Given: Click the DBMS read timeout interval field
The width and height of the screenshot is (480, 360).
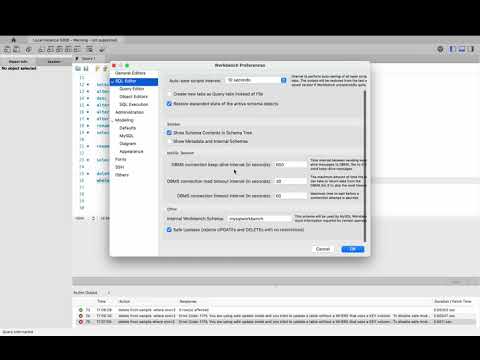Looking at the screenshot, I should click(290, 181).
